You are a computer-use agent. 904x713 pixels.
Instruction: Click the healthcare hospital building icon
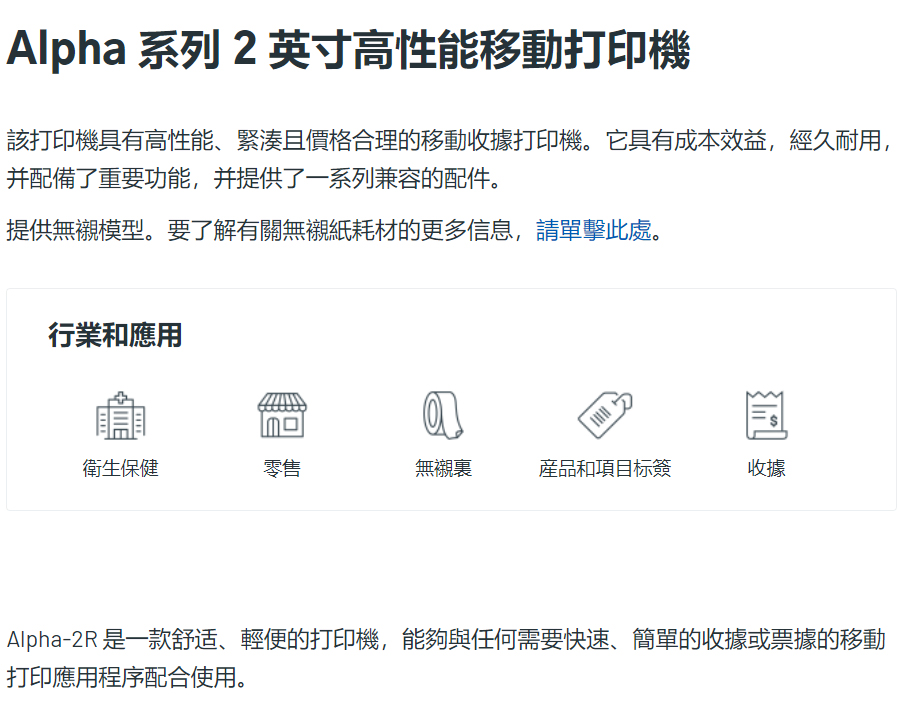tap(120, 415)
